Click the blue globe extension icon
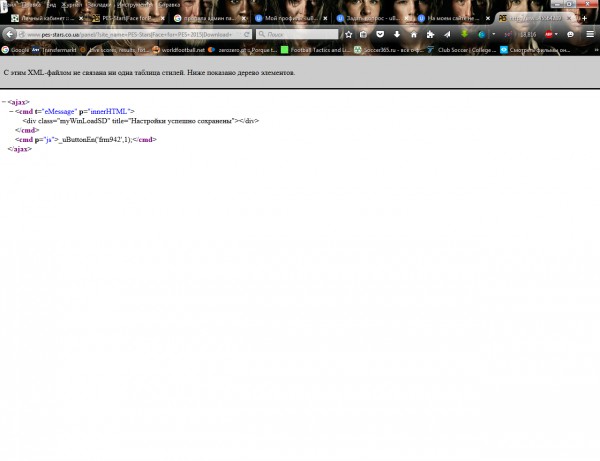600x461 pixels. coord(482,34)
